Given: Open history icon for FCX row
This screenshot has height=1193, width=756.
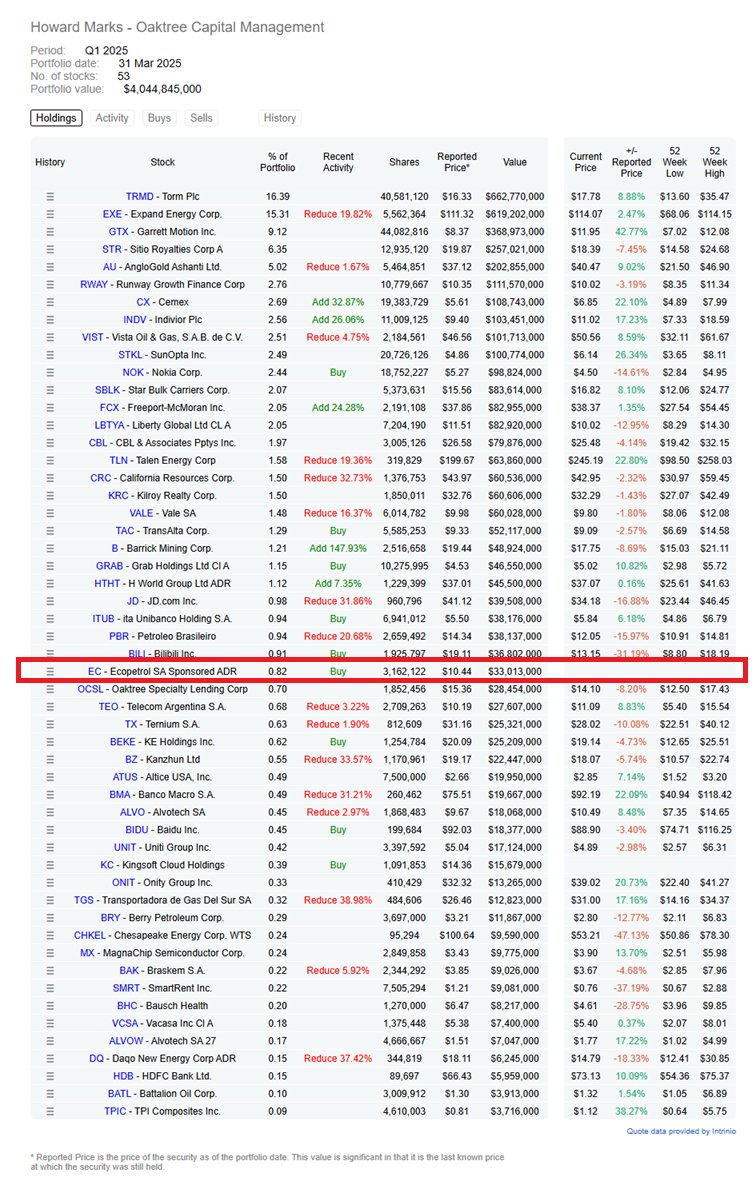Looking at the screenshot, I should (50, 407).
